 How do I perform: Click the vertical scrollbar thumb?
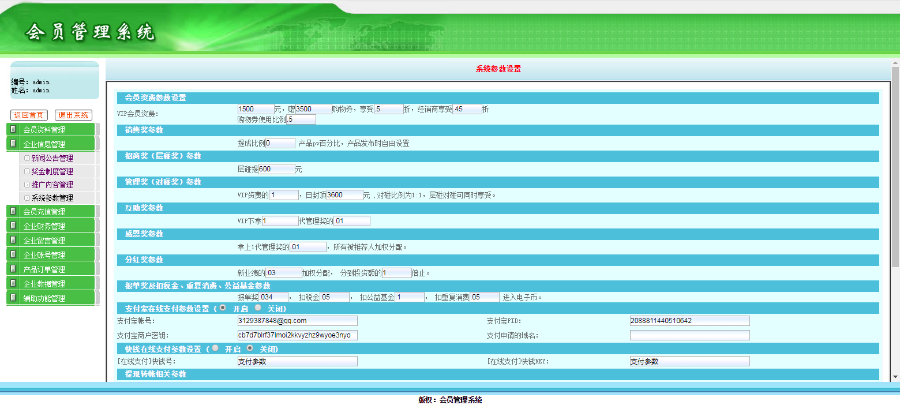[894, 166]
